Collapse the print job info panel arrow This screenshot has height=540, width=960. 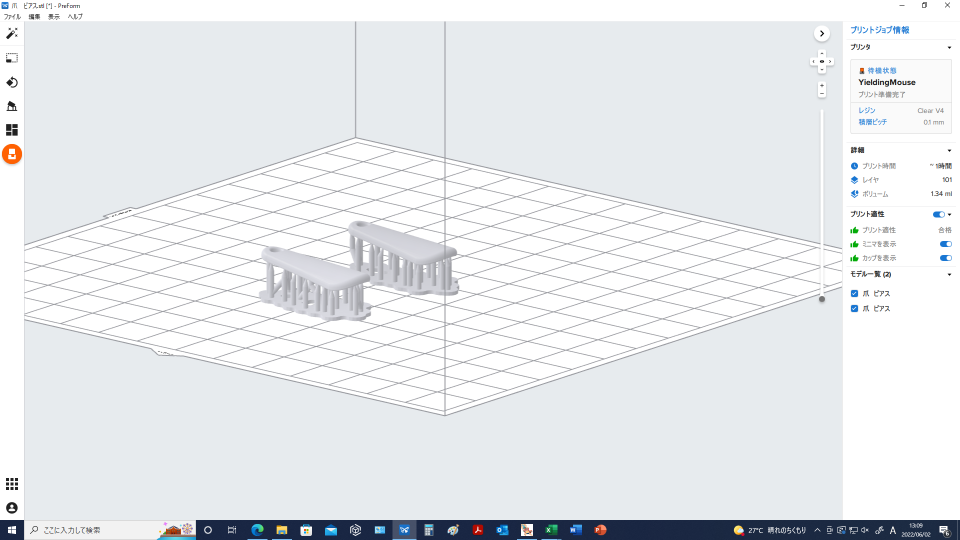coord(822,33)
